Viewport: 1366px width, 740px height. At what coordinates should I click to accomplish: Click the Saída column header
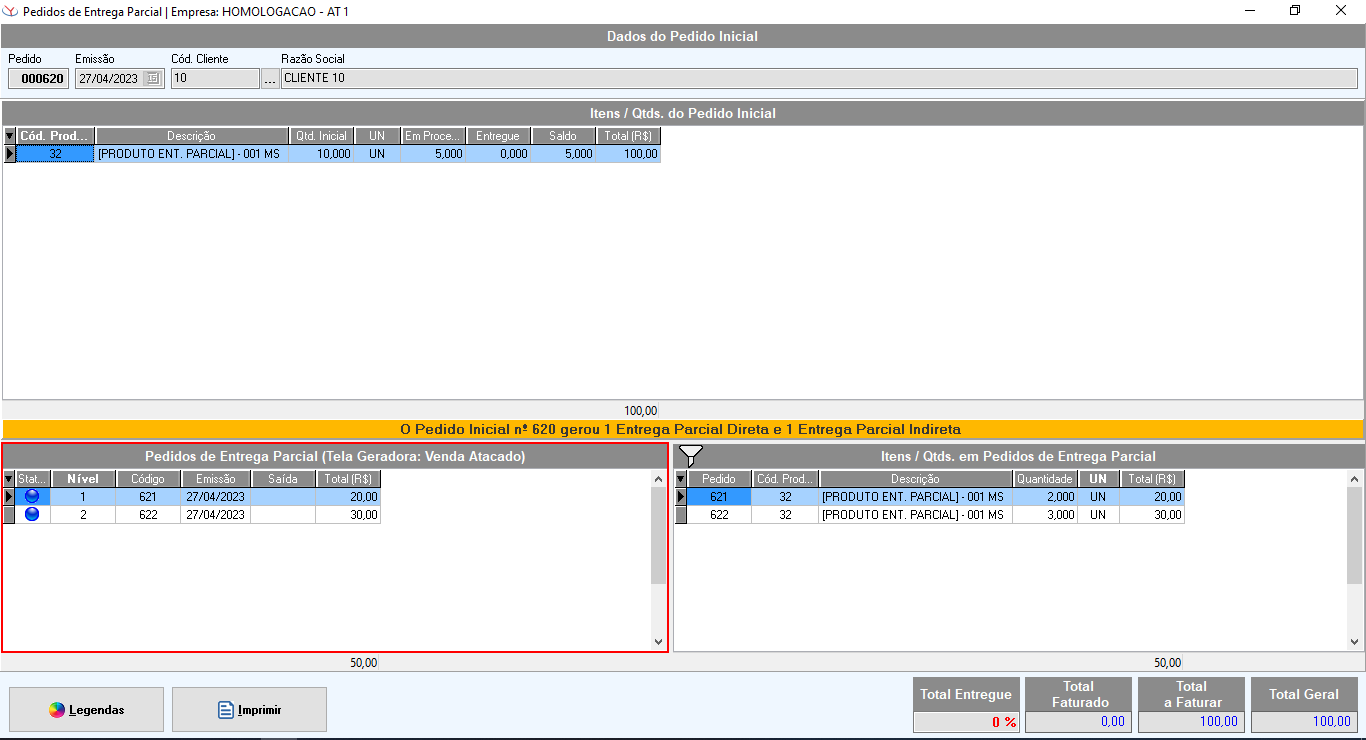pyautogui.click(x=283, y=479)
